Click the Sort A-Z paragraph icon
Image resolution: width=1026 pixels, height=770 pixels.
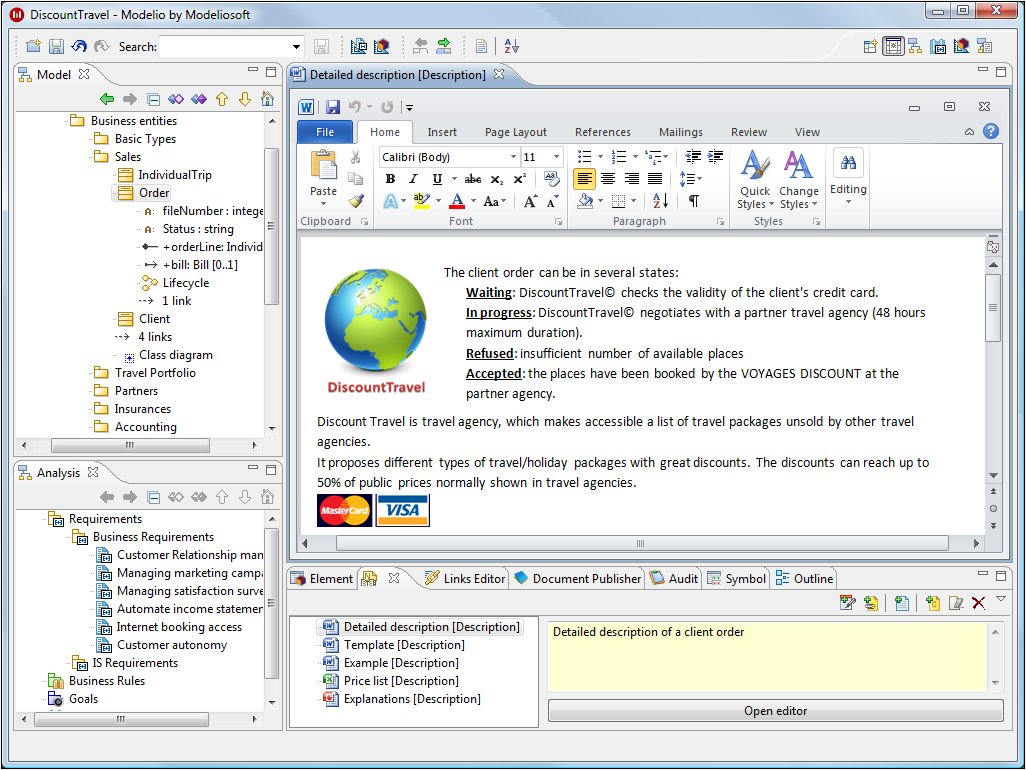point(660,201)
